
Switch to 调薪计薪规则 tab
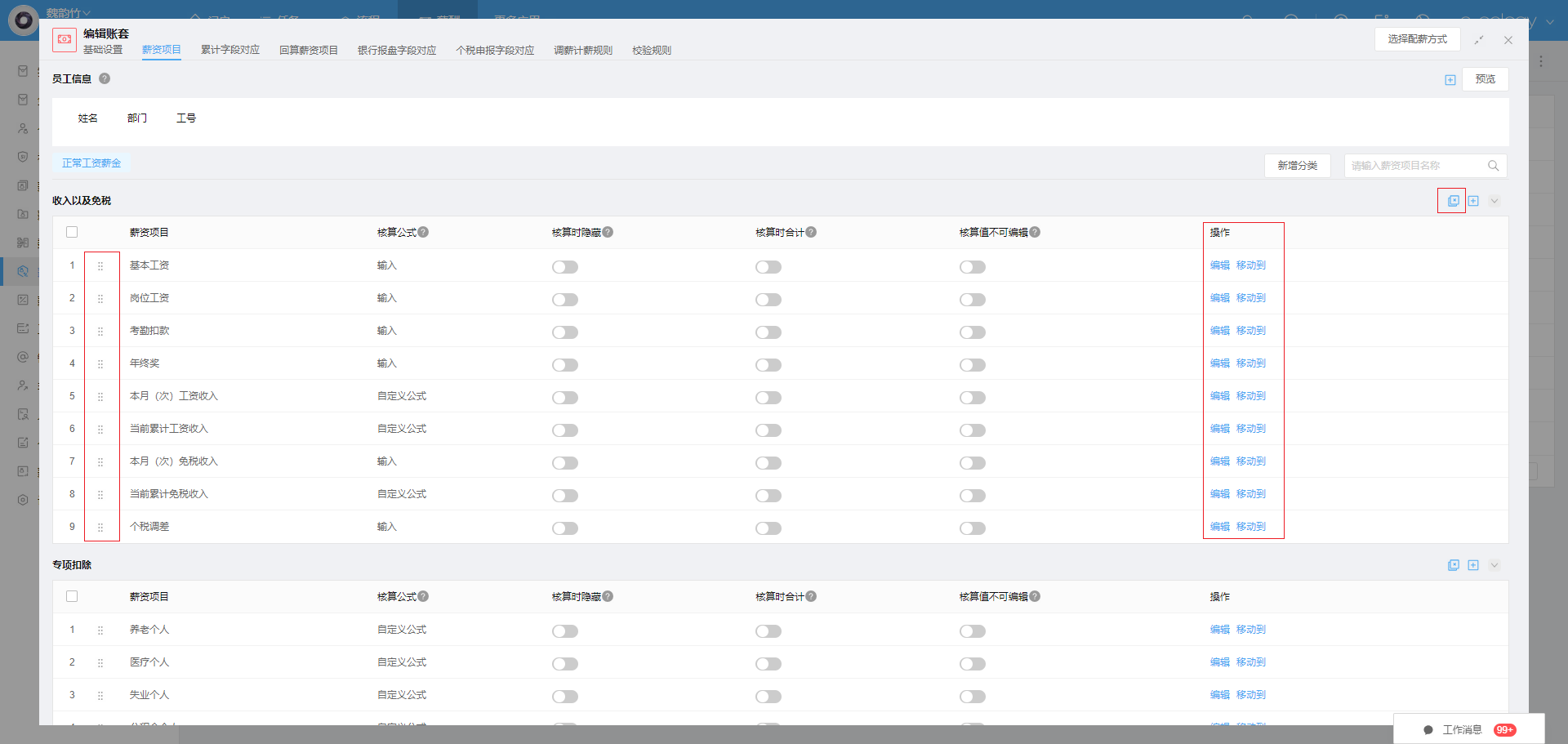point(583,50)
